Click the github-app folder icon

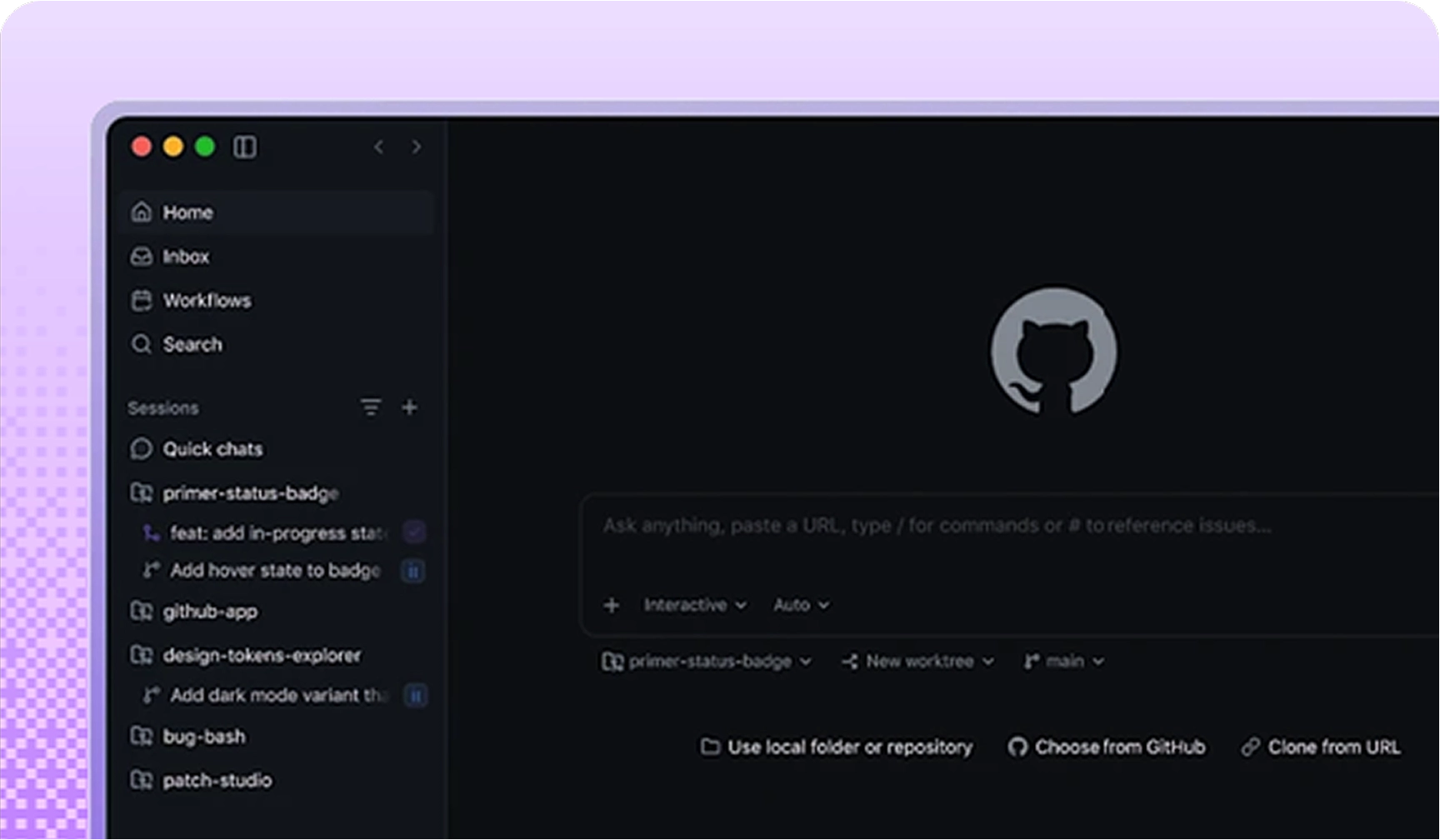point(142,612)
